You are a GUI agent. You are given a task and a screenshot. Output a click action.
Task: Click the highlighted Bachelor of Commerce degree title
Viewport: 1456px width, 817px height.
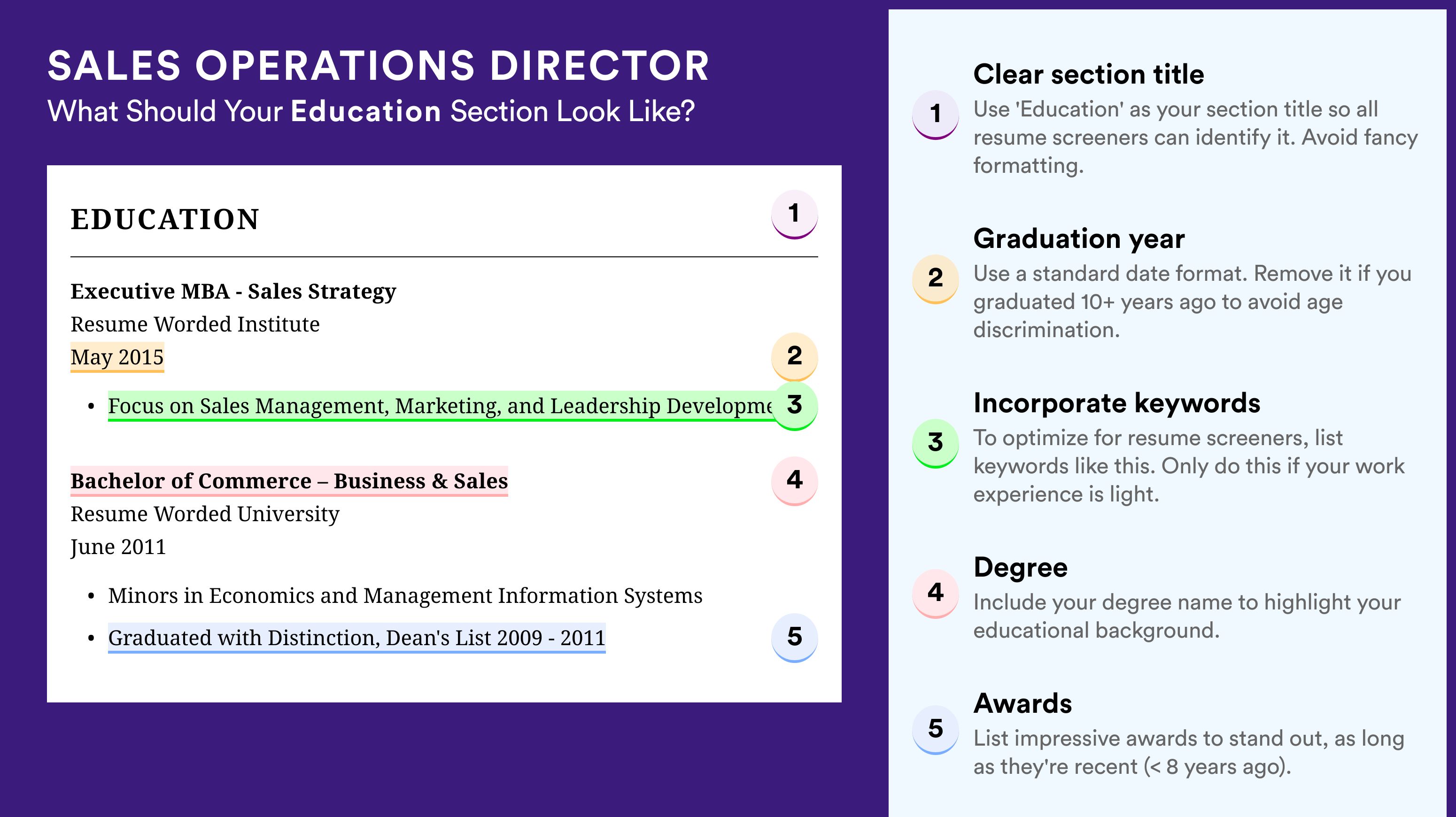pos(289,481)
